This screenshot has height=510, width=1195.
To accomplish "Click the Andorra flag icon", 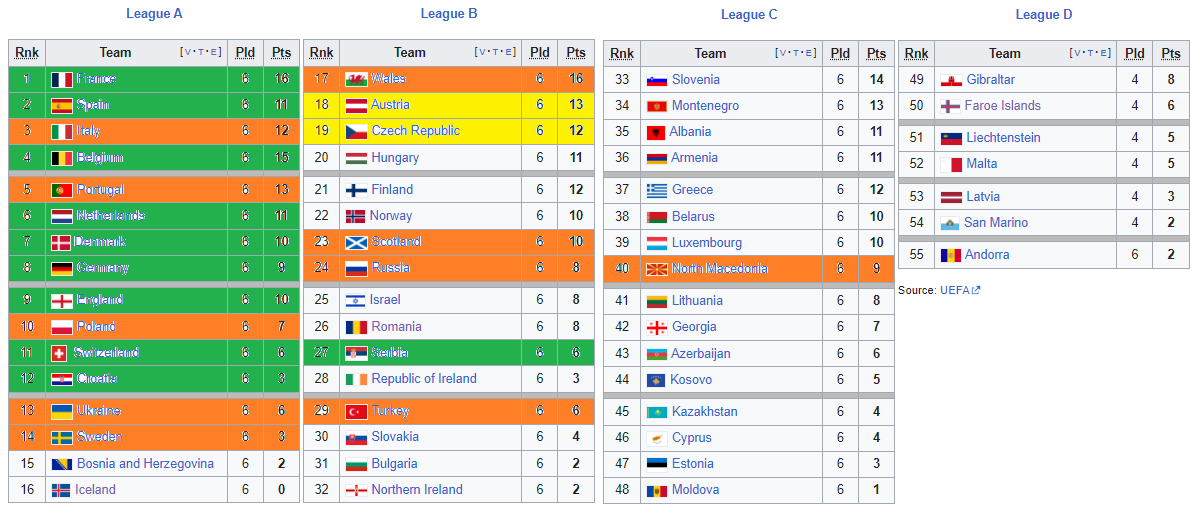I will click(951, 255).
